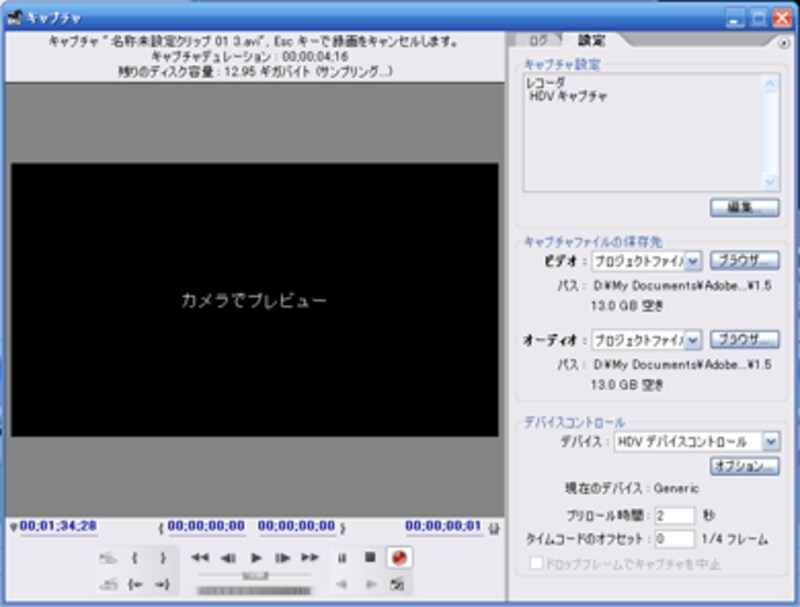Click the タイムコードのオフセット input field
Screen dimensions: 800x607
(x=674, y=539)
